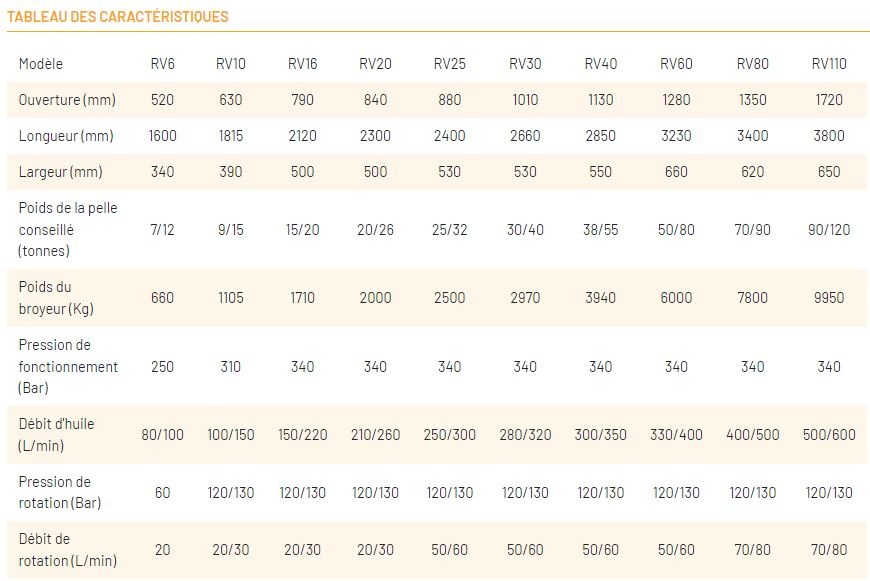Select the 500/600 oil flow value
Screen dimensions: 870x581
tap(829, 435)
